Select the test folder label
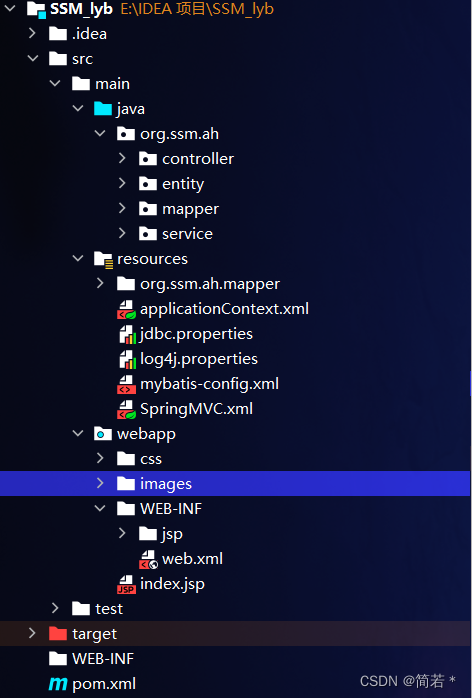Image resolution: width=472 pixels, height=698 pixels. pos(109,609)
